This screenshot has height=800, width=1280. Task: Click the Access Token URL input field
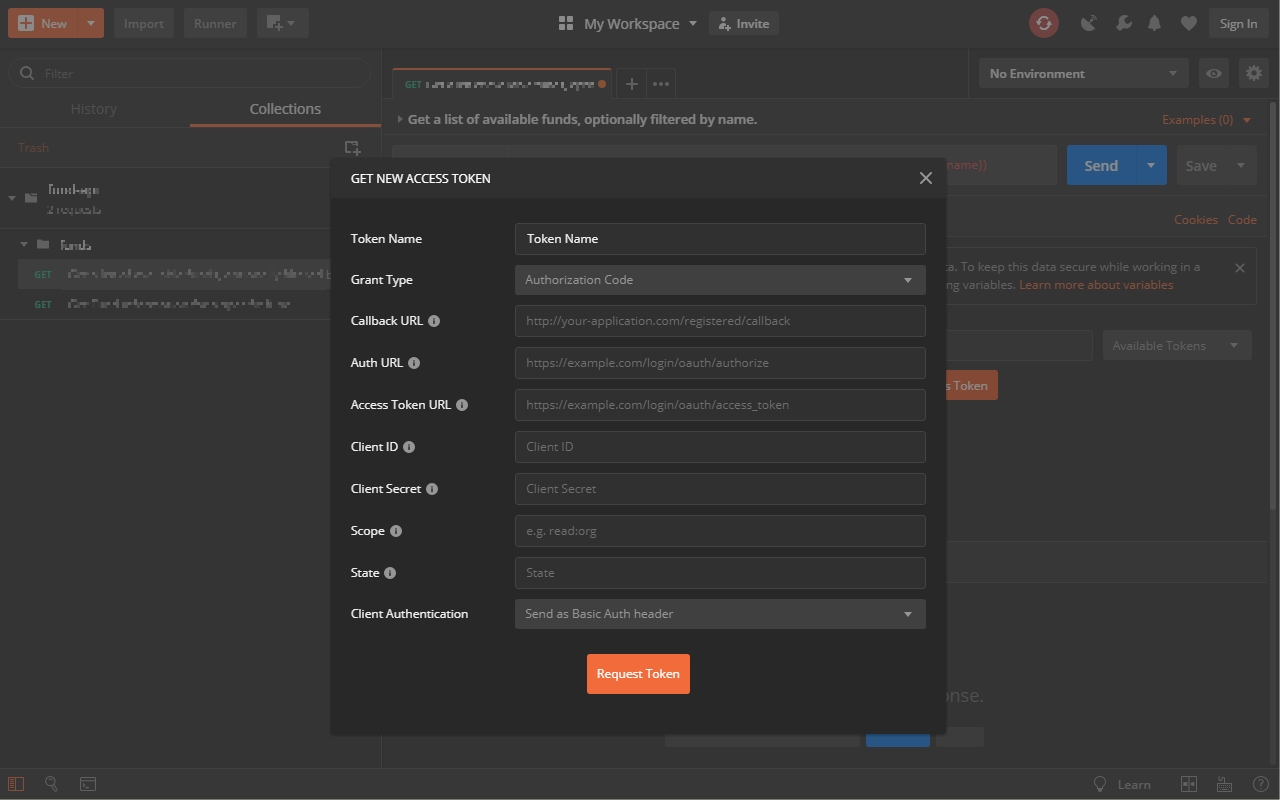click(720, 405)
